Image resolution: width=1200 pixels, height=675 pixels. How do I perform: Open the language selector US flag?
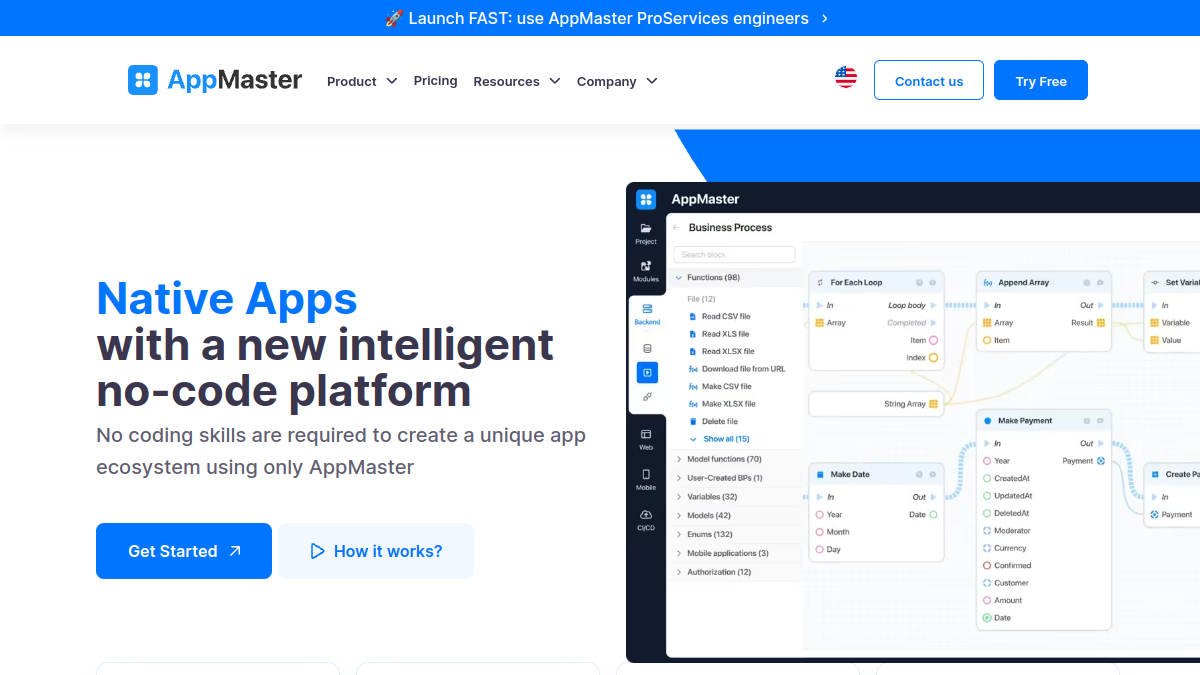point(846,78)
